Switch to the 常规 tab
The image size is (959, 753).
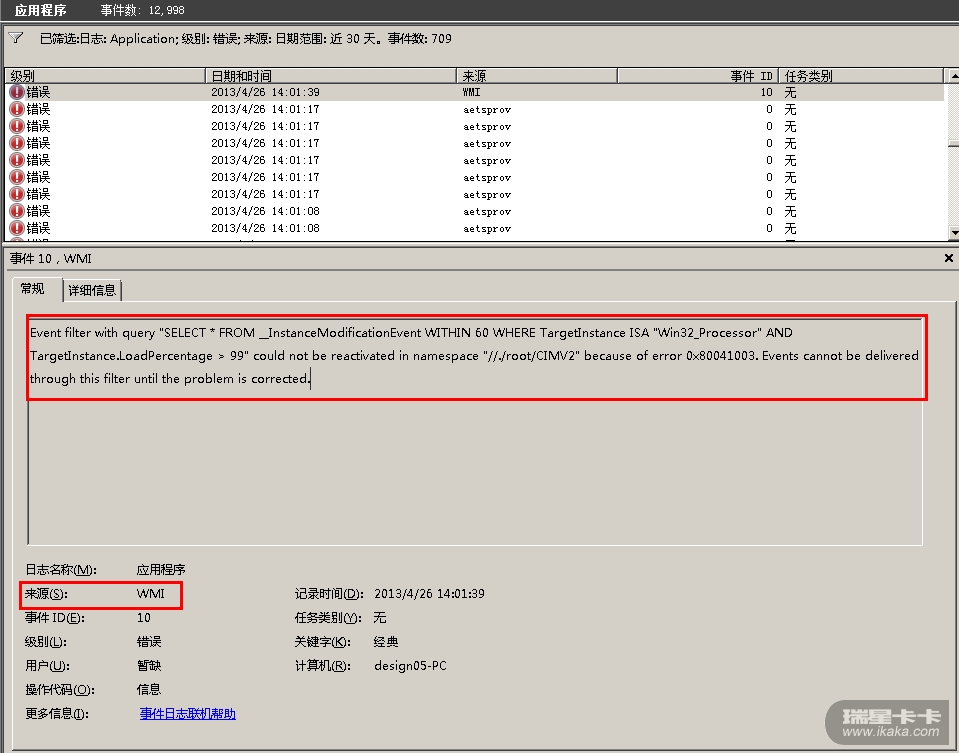pos(33,289)
